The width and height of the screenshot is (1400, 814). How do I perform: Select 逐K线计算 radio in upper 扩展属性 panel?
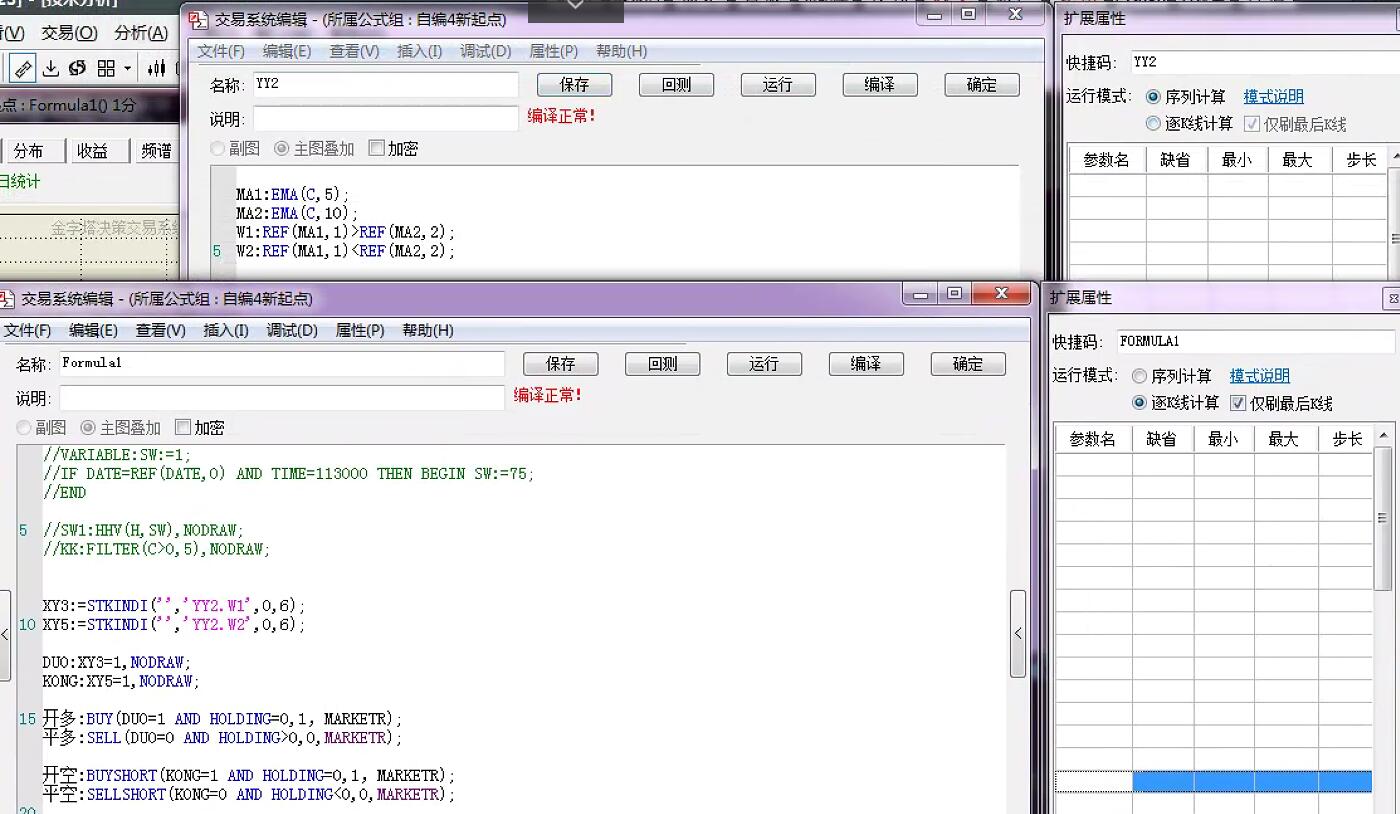(1153, 124)
